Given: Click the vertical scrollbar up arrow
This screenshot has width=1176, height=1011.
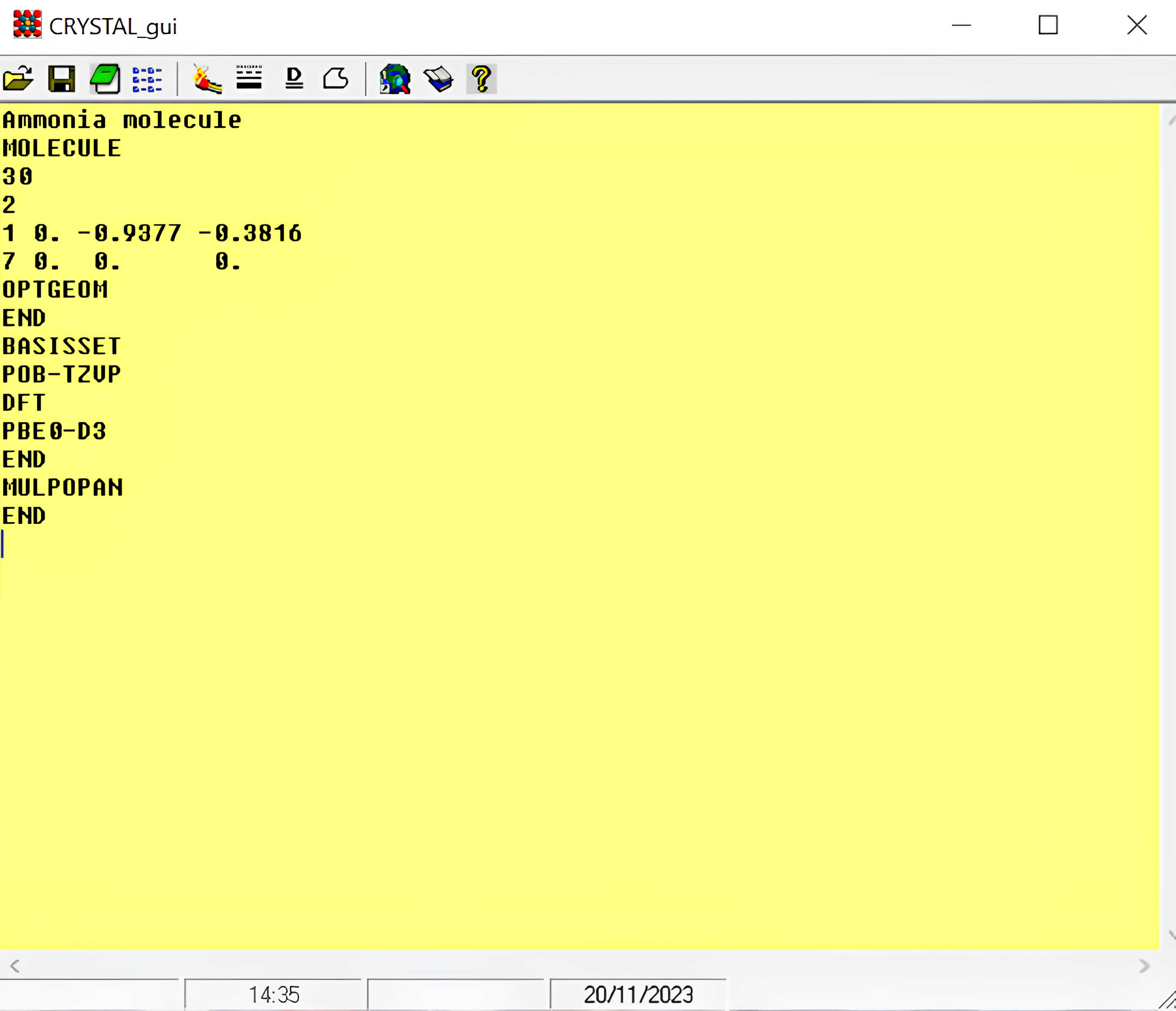Looking at the screenshot, I should tap(1171, 120).
